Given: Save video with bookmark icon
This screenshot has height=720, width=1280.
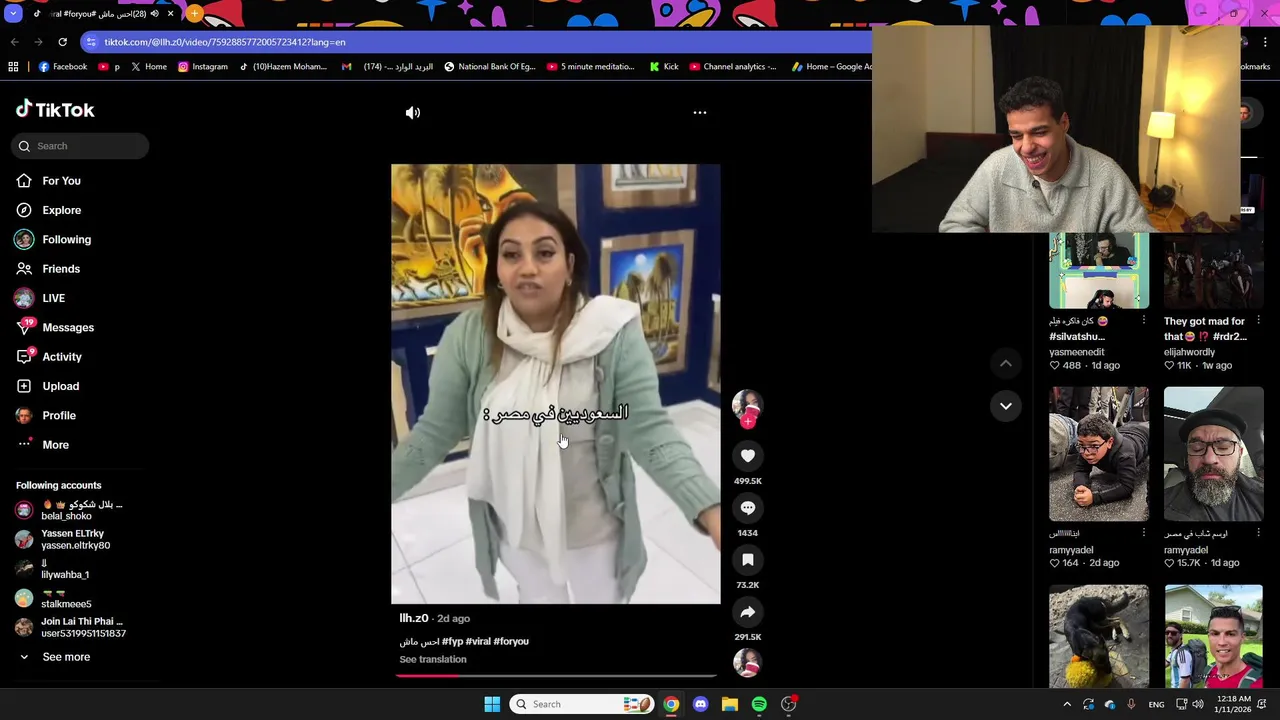Looking at the screenshot, I should [x=748, y=560].
